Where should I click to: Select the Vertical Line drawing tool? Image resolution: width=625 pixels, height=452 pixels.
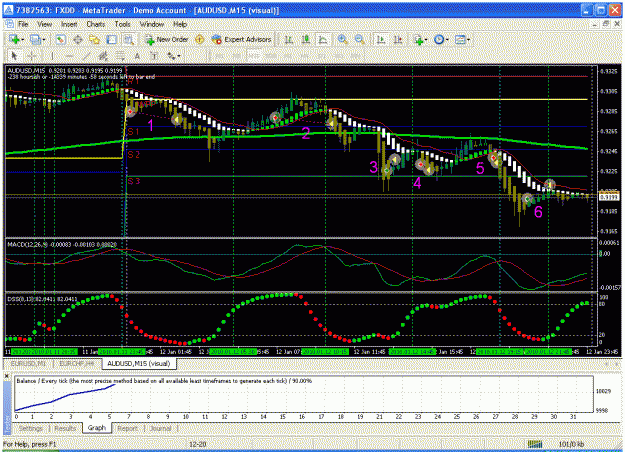pyautogui.click(x=52, y=56)
